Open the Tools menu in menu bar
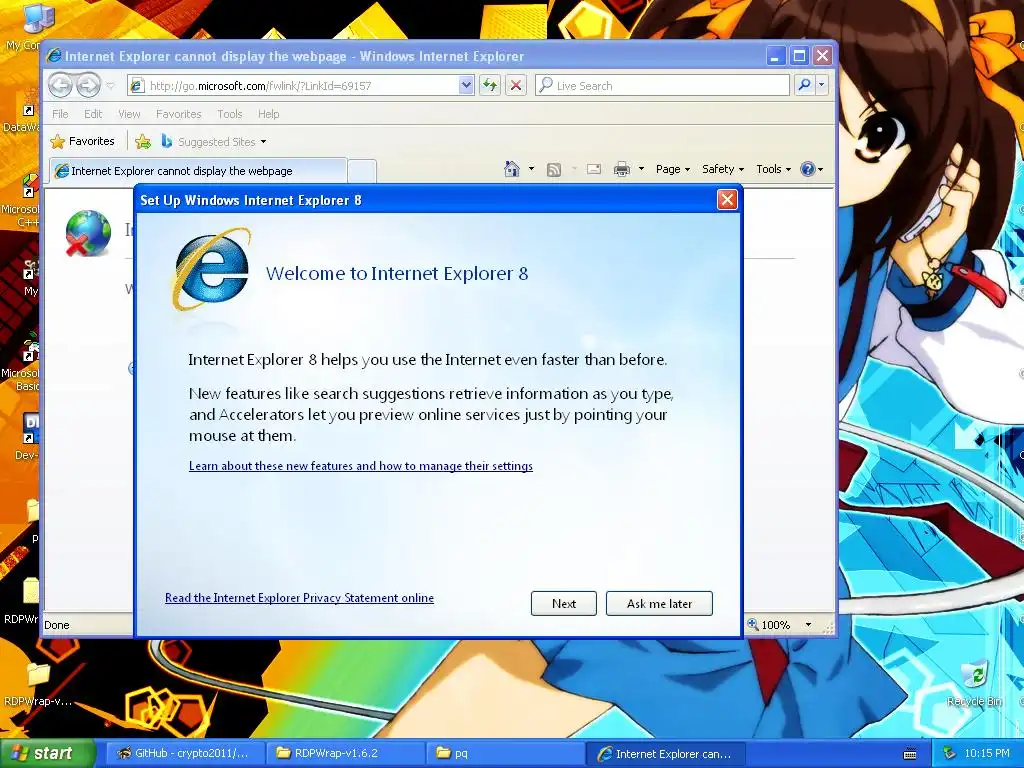Screen dimensions: 1024x768 tap(229, 114)
